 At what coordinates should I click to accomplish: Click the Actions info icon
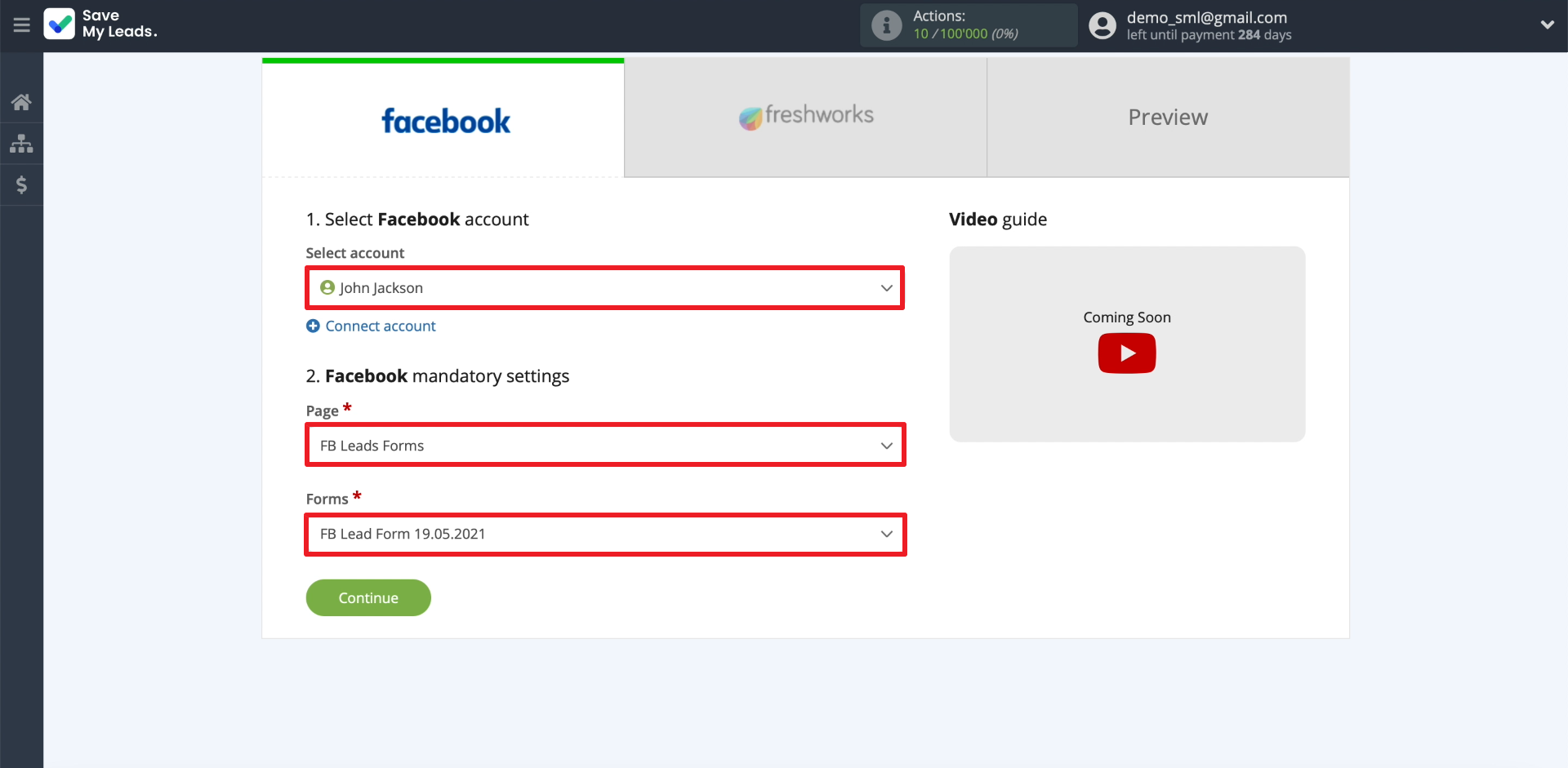click(886, 25)
